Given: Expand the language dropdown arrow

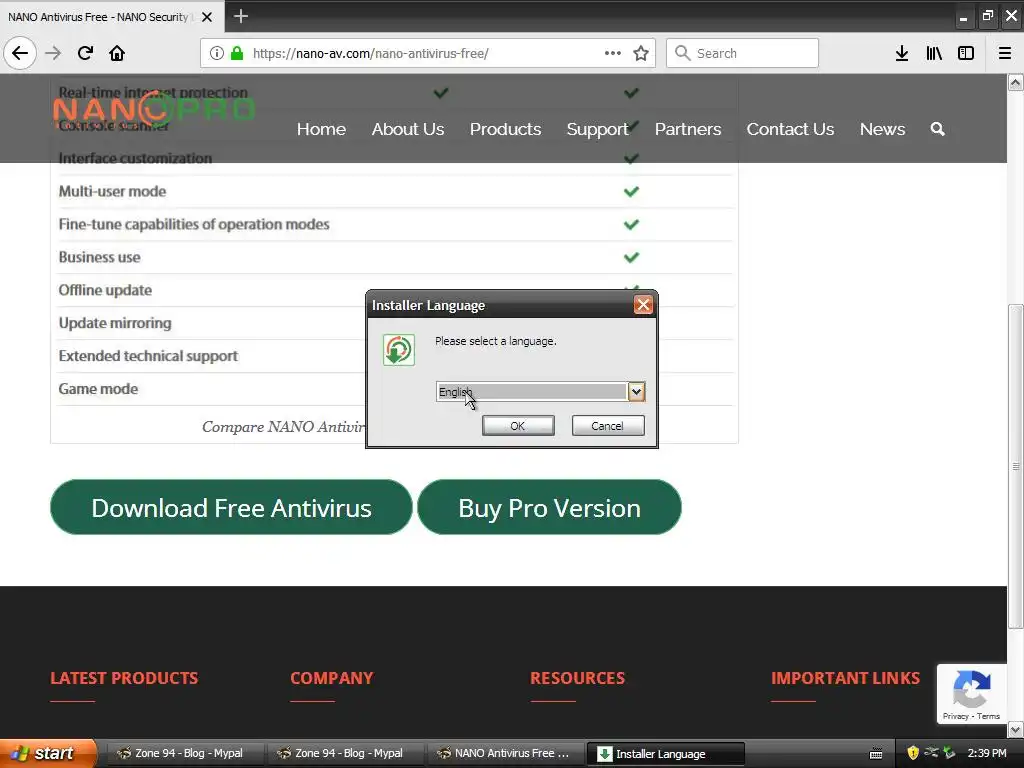Looking at the screenshot, I should pyautogui.click(x=636, y=392).
